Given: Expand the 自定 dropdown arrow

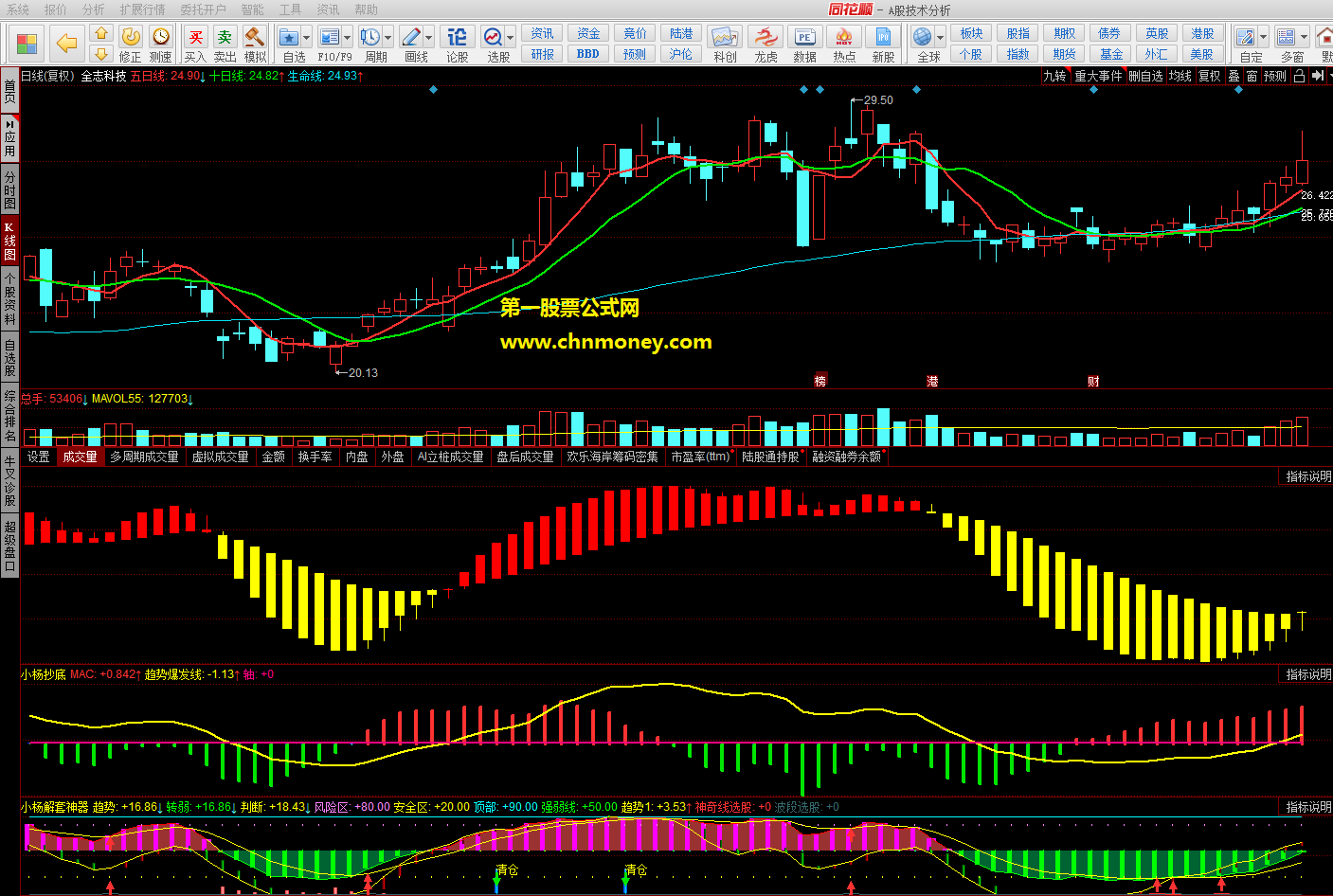Looking at the screenshot, I should [x=1264, y=38].
